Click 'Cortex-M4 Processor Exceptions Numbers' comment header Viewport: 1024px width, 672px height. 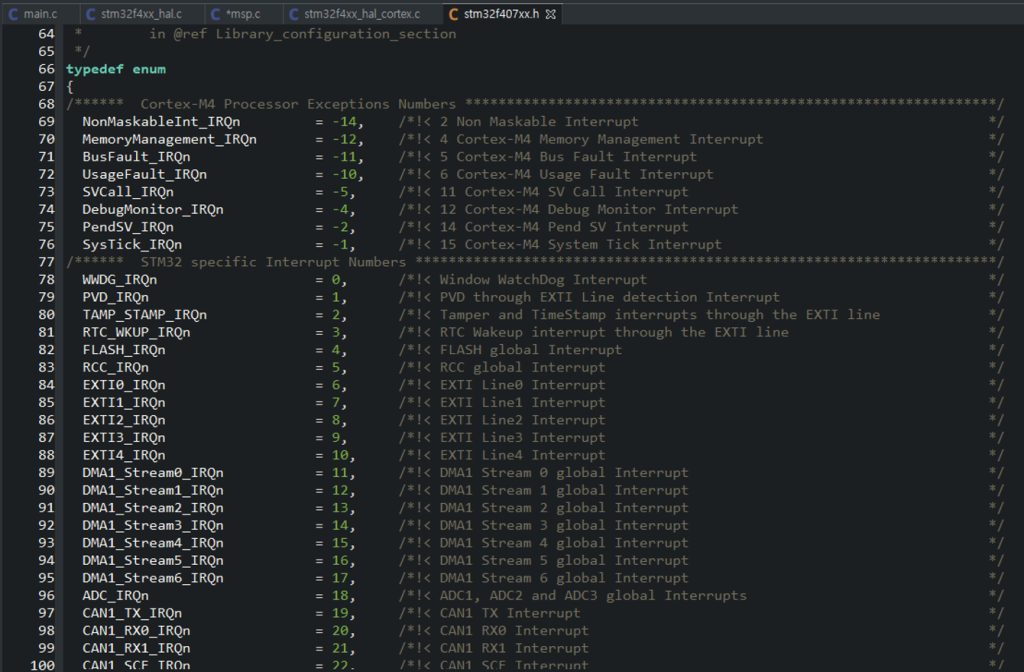pos(298,104)
